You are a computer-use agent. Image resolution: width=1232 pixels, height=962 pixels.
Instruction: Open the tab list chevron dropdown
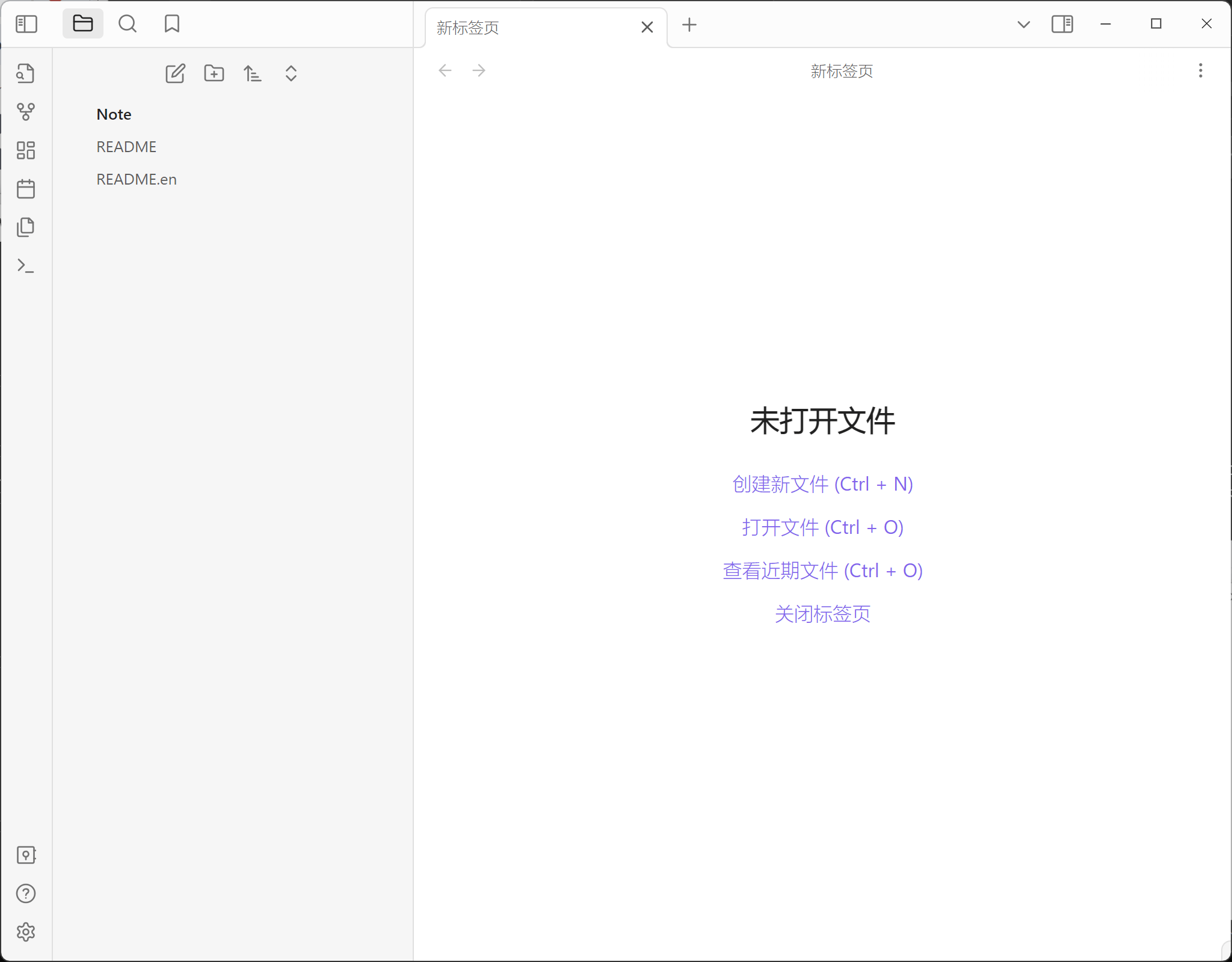pos(1023,25)
